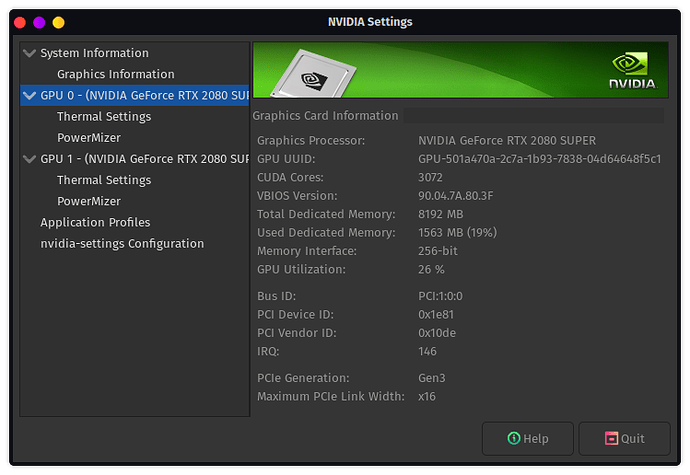690x475 pixels.
Task: Click the VBIOS Version: label
Action: [297, 196]
